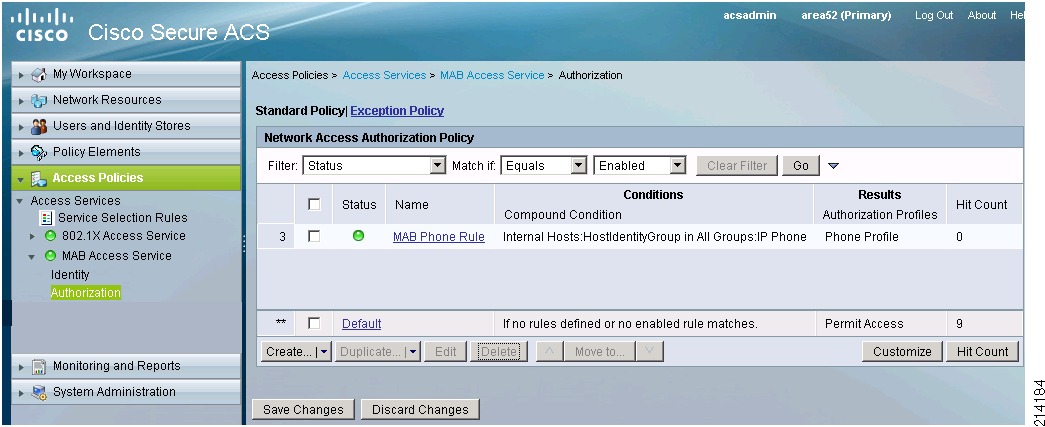Expand the 802.1X Access Service tree node
1045x427 pixels.
pos(33,236)
